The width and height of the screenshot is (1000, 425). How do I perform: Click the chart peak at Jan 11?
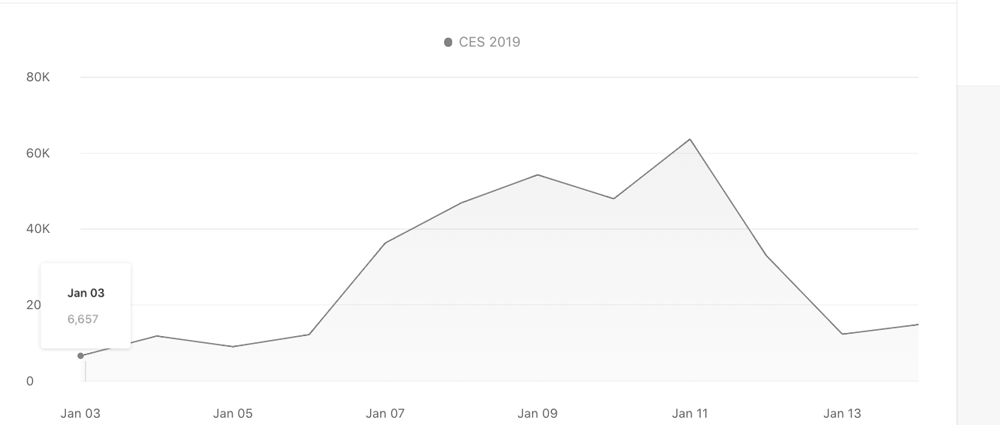click(x=689, y=139)
